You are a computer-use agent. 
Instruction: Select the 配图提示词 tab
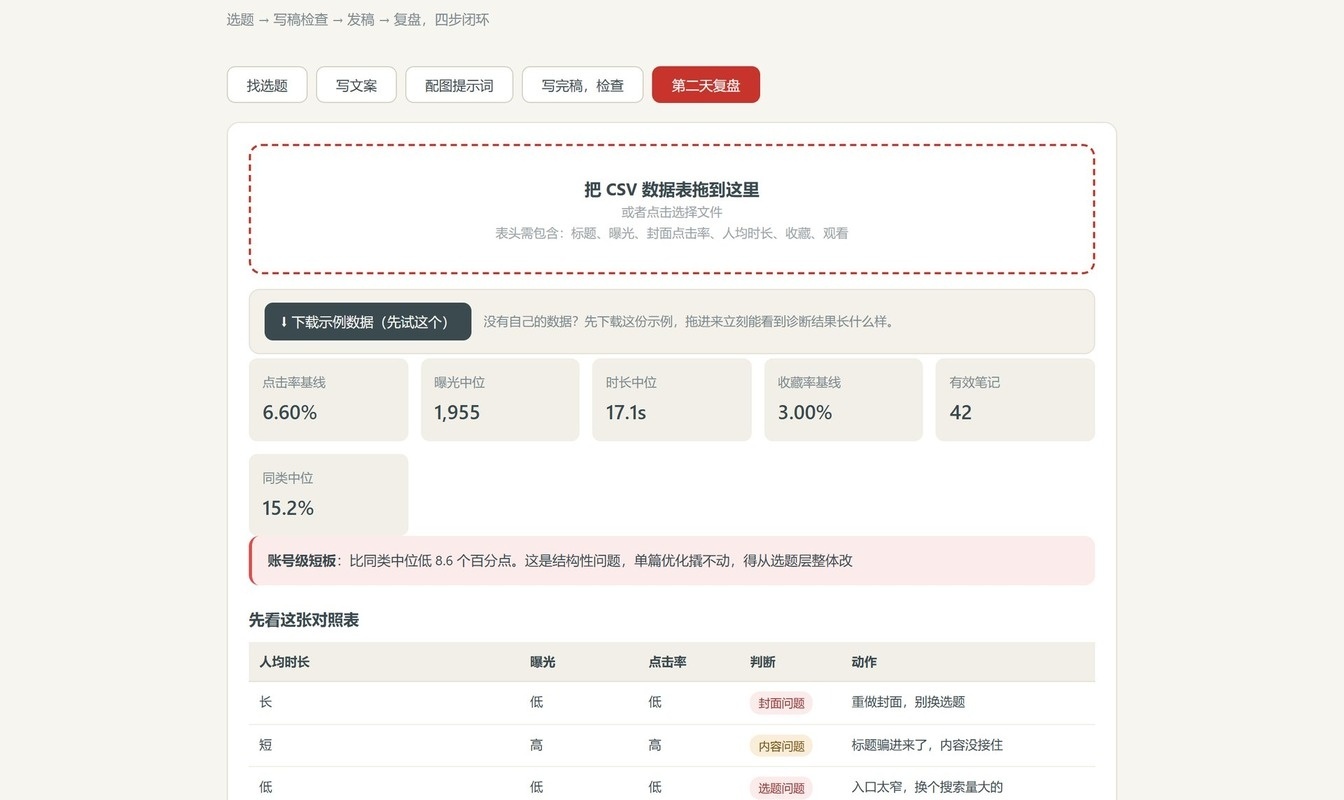(459, 85)
